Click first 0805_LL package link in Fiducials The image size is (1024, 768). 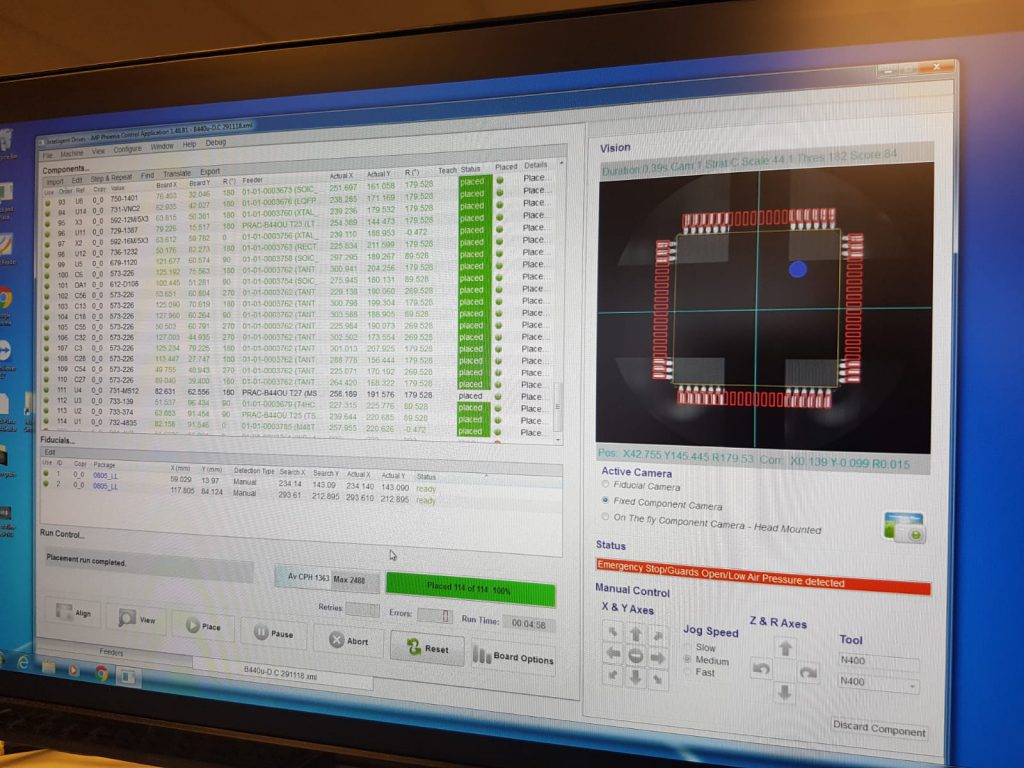105,475
